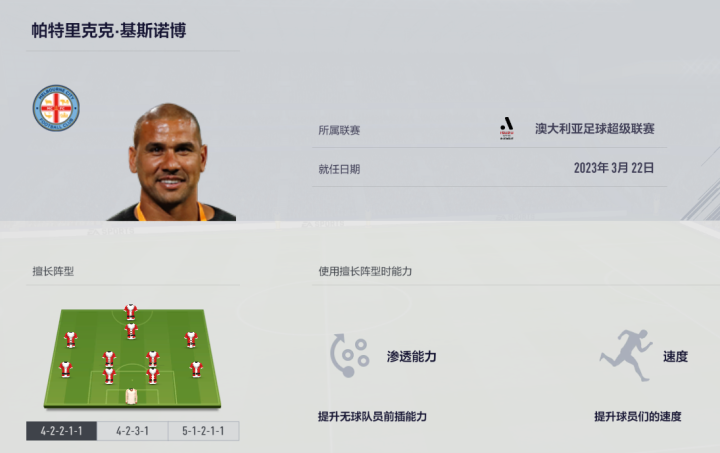Click the Melbourne City club badge
Viewport: 720px width, 453px height.
coord(56,108)
